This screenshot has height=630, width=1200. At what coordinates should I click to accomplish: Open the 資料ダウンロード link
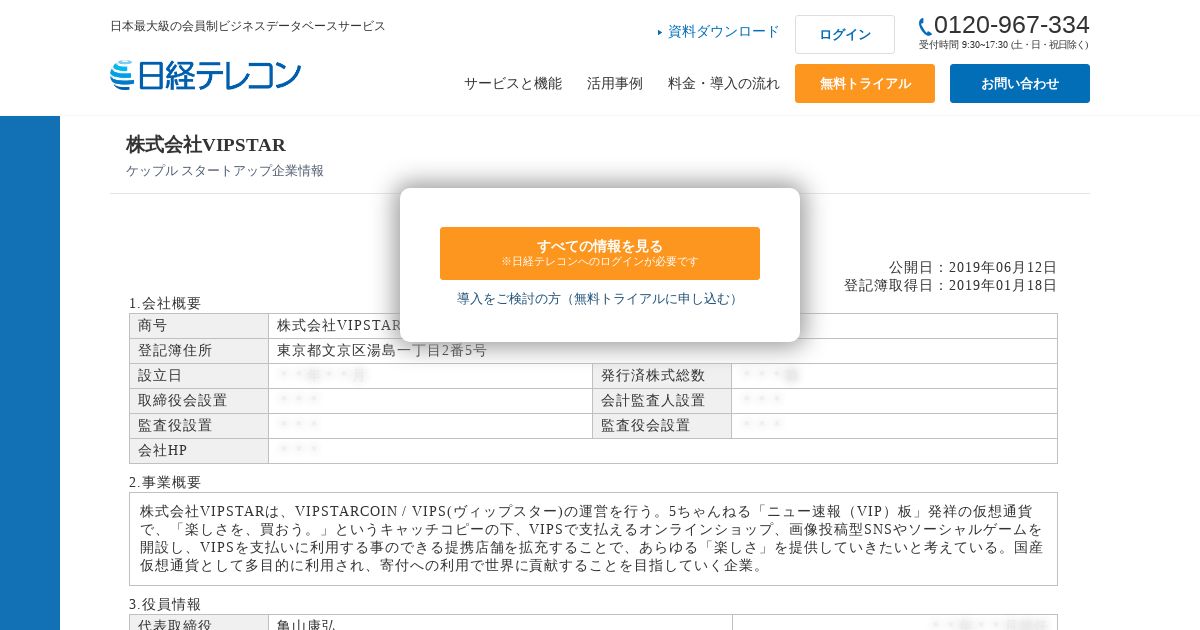click(718, 32)
